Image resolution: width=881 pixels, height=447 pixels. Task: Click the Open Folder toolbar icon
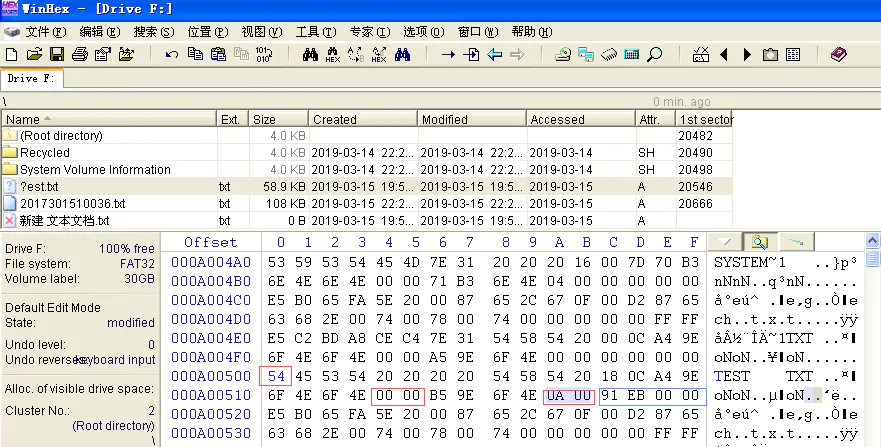126,54
